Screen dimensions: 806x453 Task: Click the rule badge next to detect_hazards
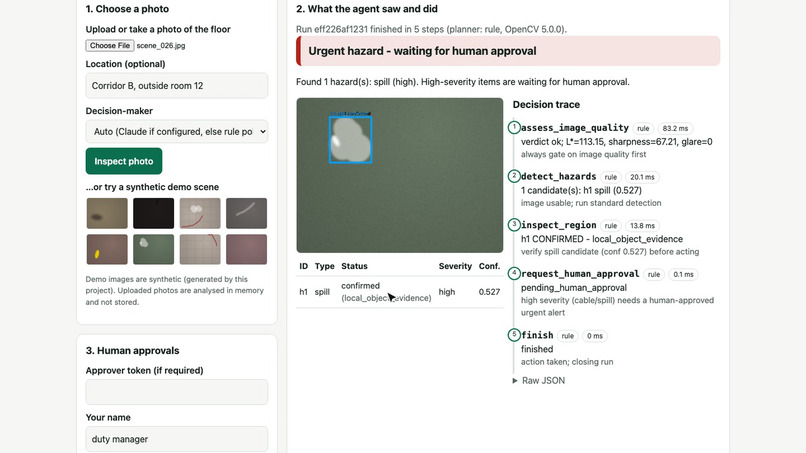point(611,177)
